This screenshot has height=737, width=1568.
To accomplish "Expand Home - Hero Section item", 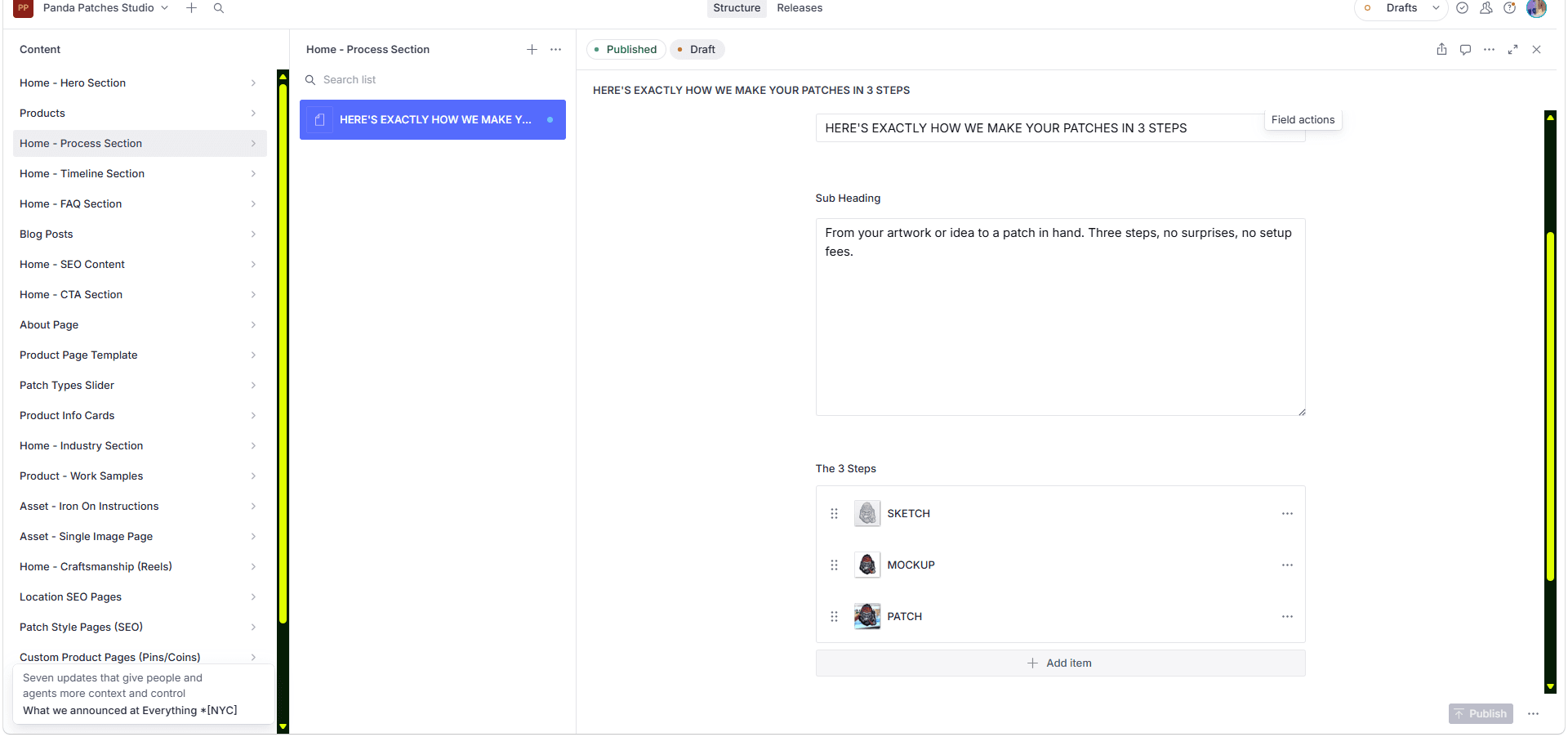I will click(x=140, y=83).
